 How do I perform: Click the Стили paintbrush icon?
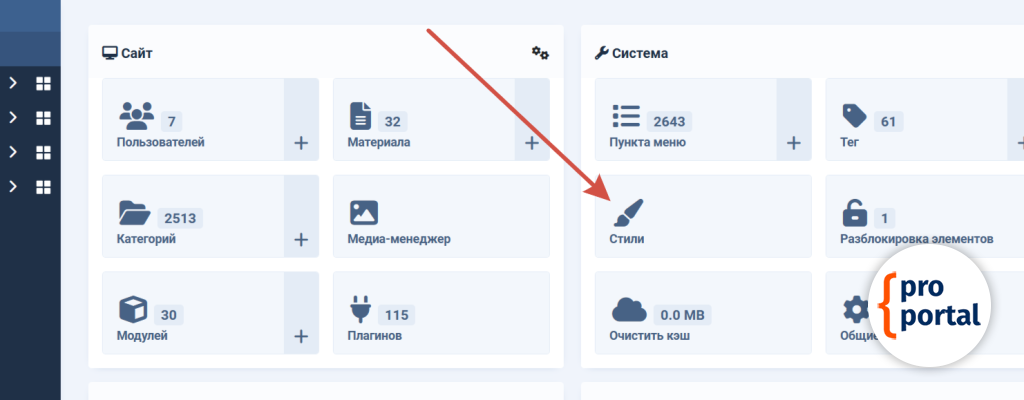(x=627, y=213)
